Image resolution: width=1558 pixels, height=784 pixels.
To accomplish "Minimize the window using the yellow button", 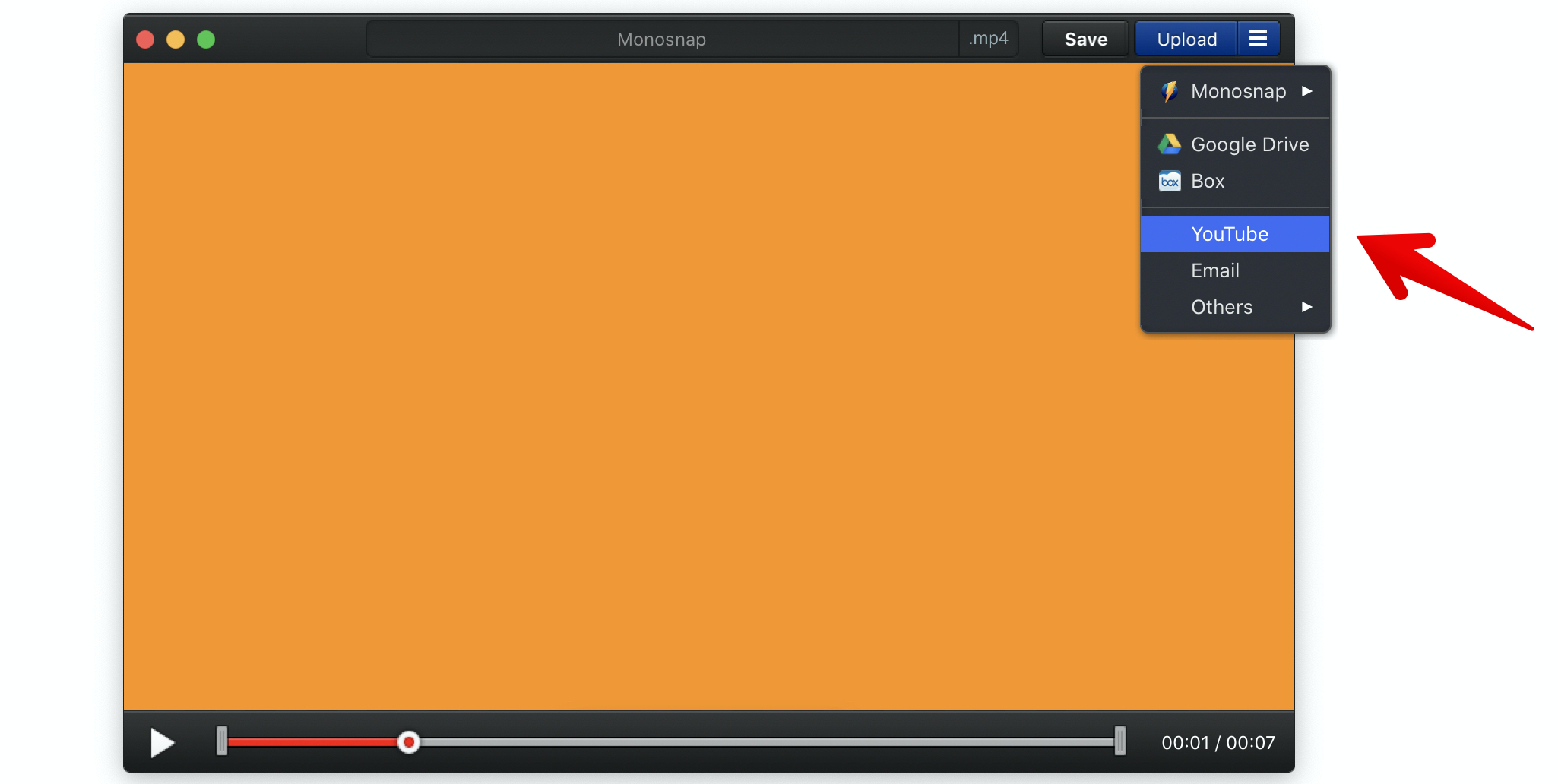I will point(176,40).
